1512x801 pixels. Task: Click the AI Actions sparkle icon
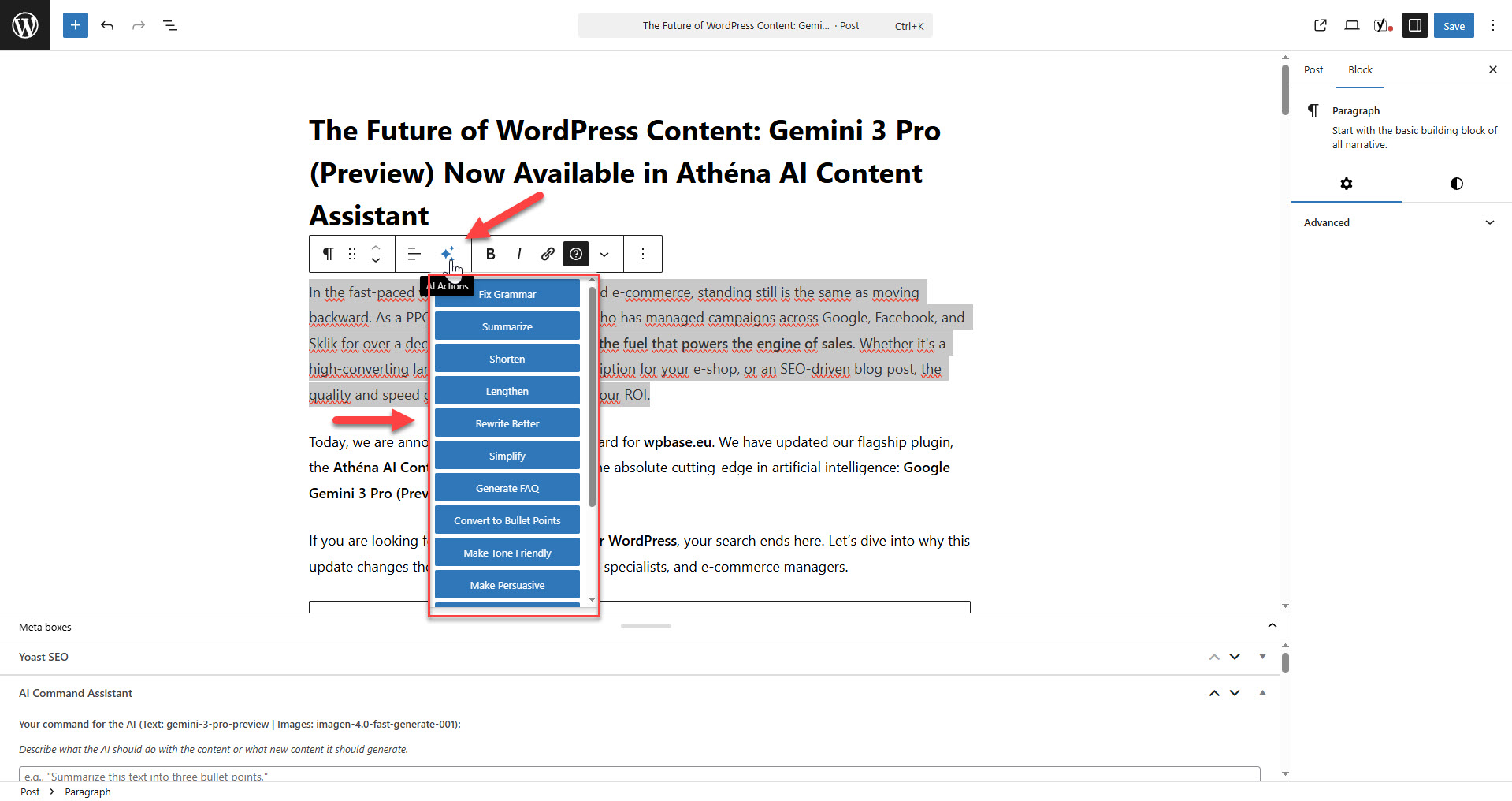[447, 253]
